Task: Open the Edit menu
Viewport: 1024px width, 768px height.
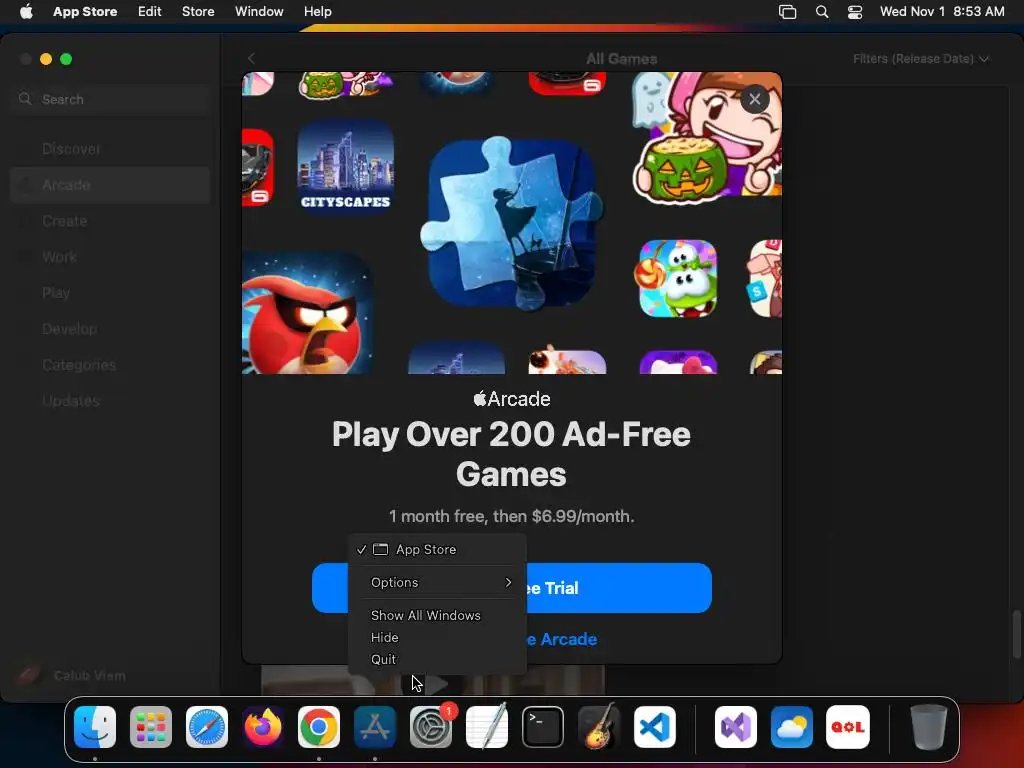Action: (150, 12)
